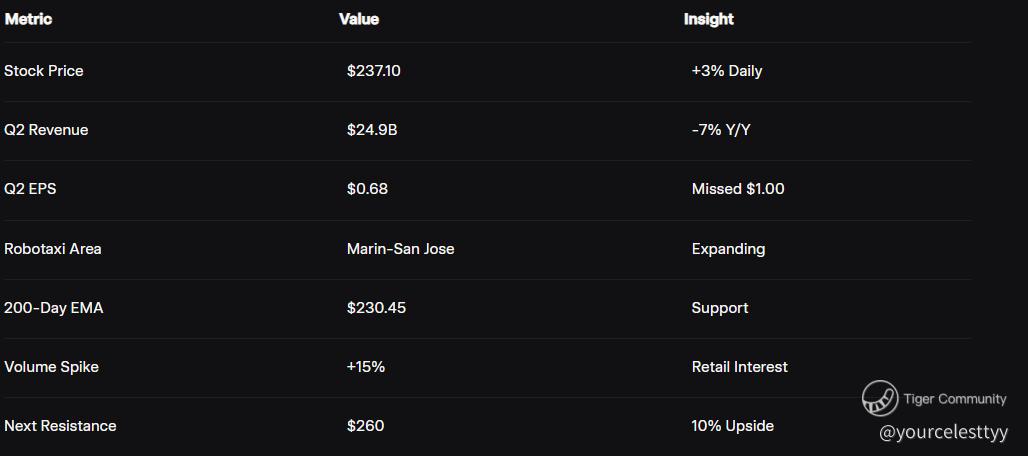Click the $260 Next Resistance value
Image resolution: width=1028 pixels, height=456 pixels.
(x=365, y=426)
